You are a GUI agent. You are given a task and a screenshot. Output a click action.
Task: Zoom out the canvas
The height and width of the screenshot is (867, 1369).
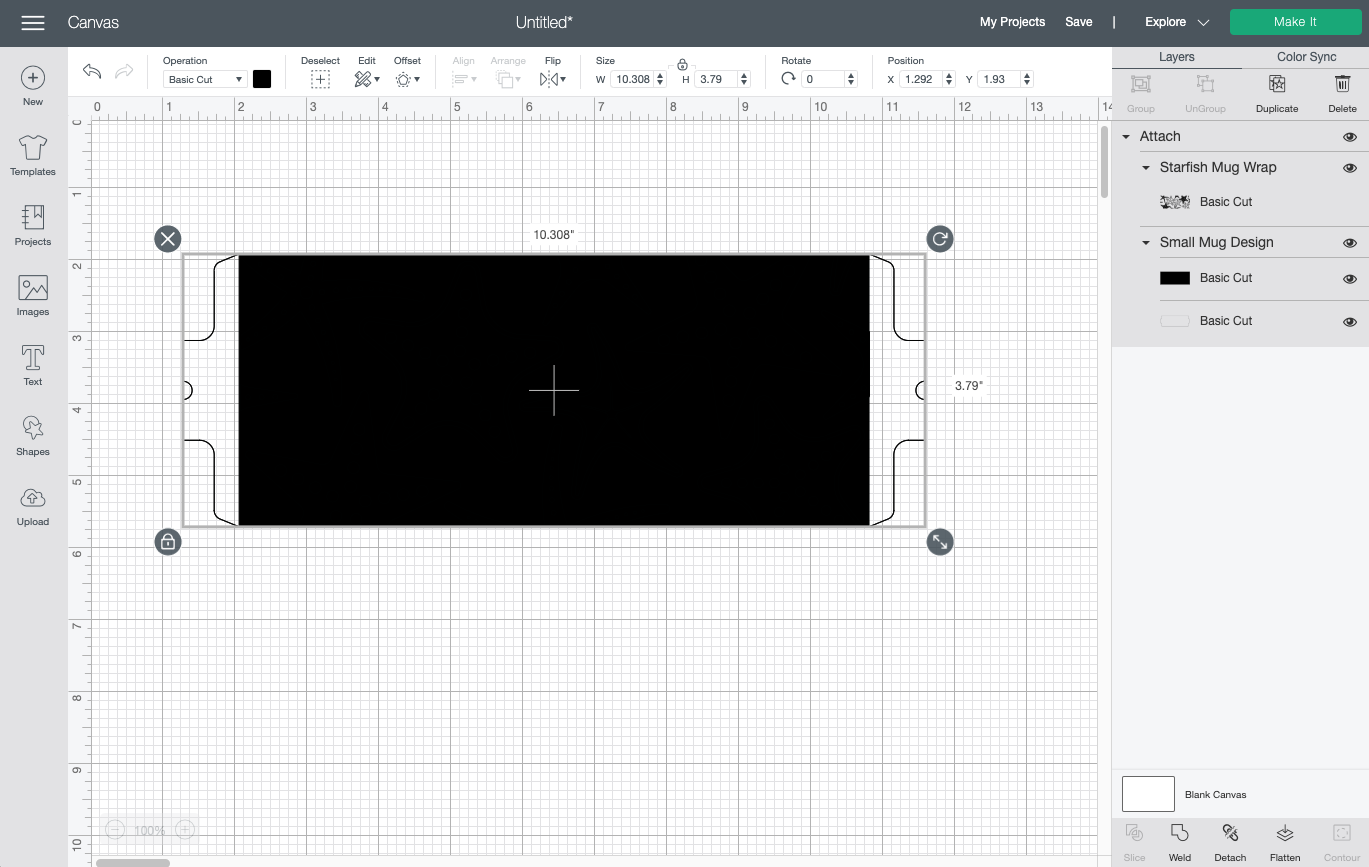pyautogui.click(x=115, y=829)
